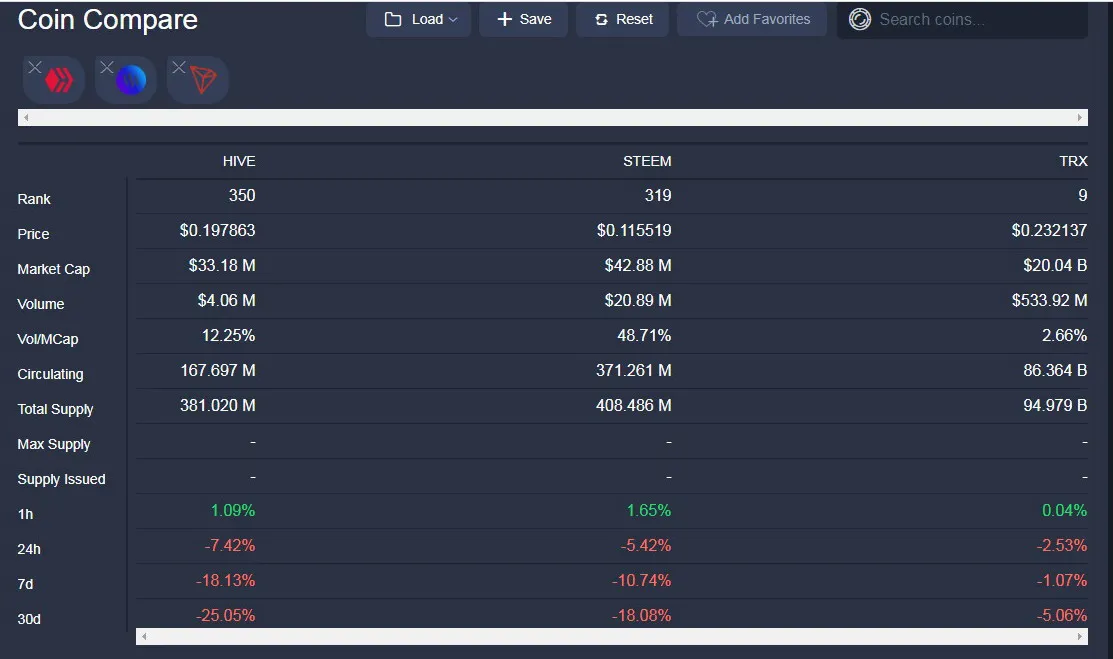Screen dimensions: 1113x659
Task: Click the Max Supply row label
Action: click(54, 444)
